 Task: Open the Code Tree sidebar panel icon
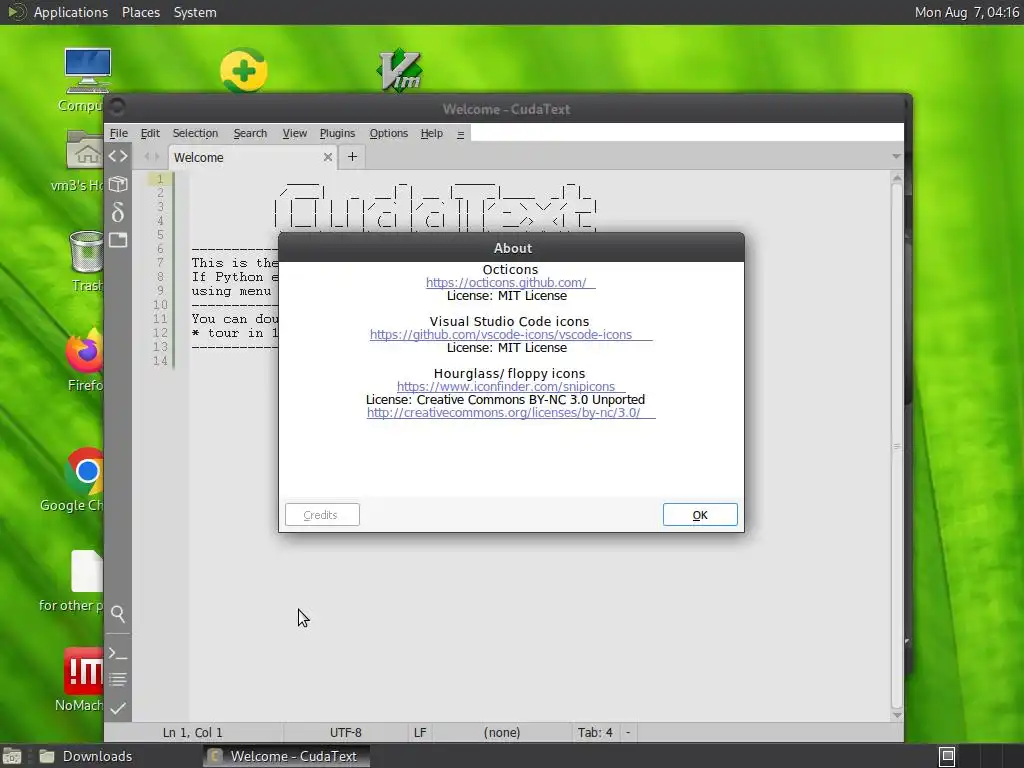[118, 156]
